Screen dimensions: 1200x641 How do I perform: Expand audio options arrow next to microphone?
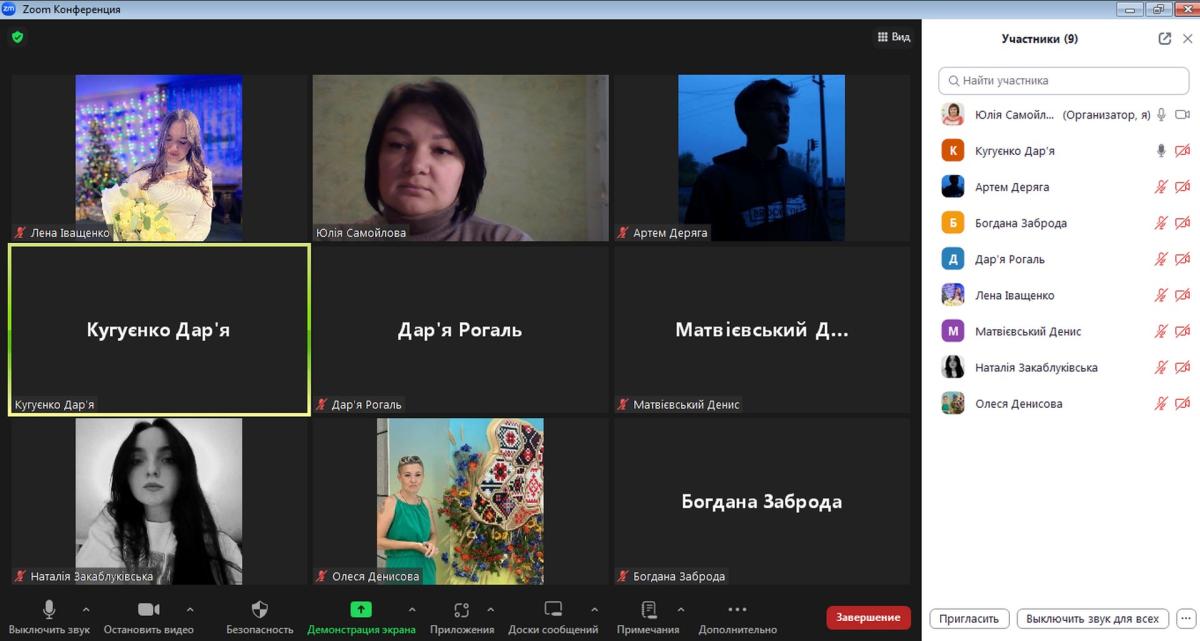(86, 608)
